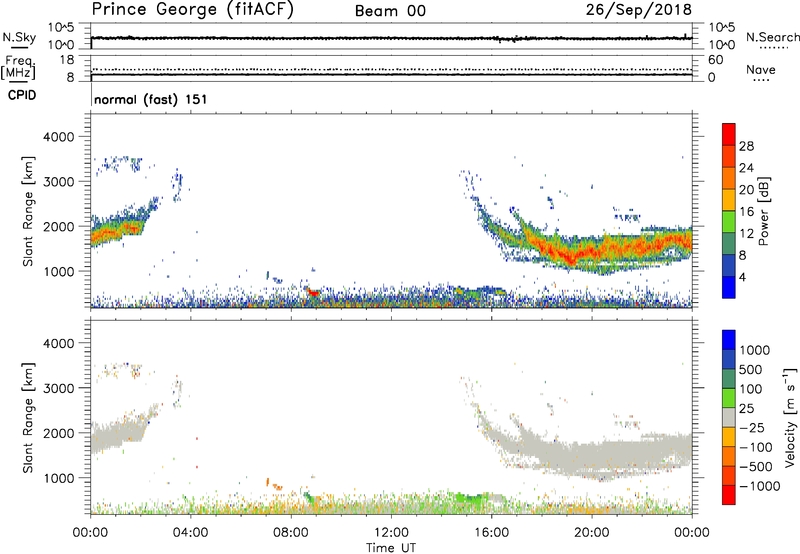
Task: Select the "12" label on power color bar
Action: 746,234
